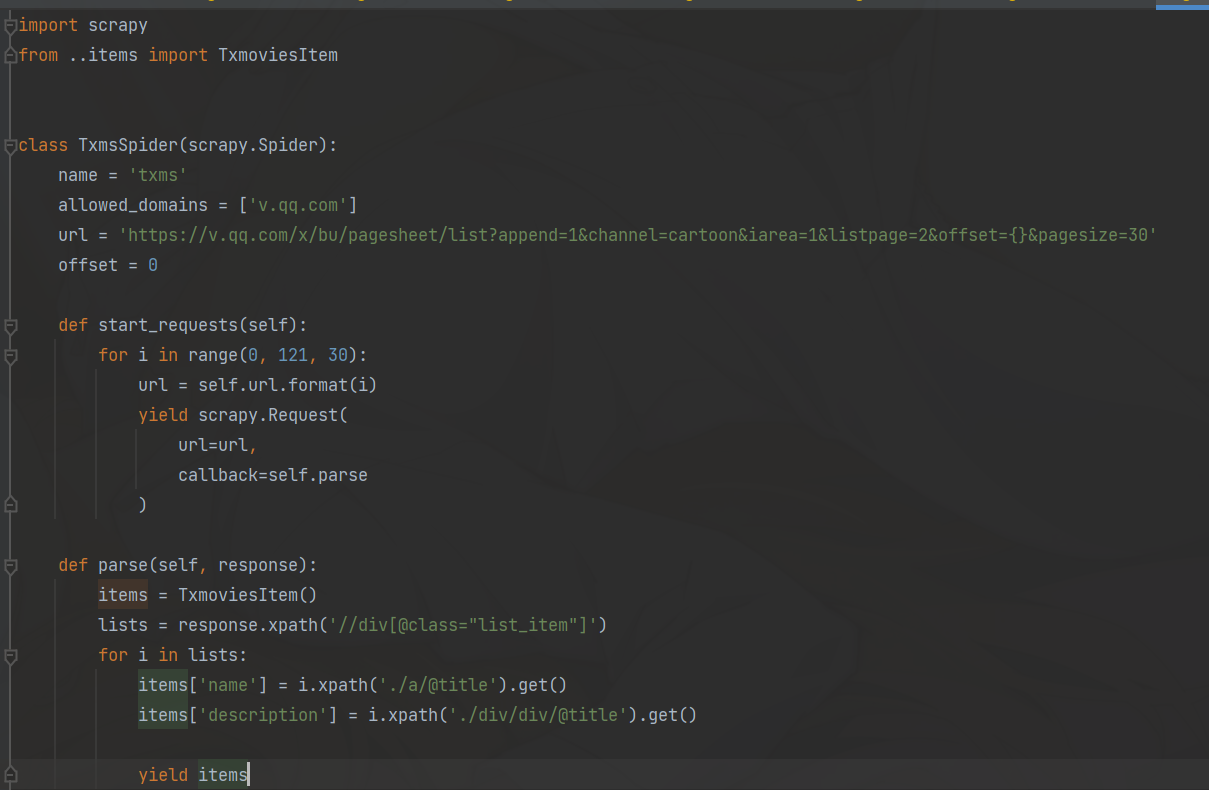Collapse the def start_requests fold marker

click(10, 325)
